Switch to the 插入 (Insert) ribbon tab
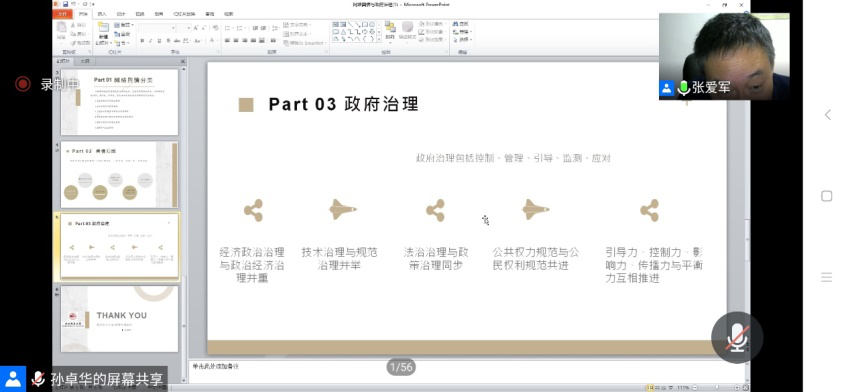 pos(102,14)
